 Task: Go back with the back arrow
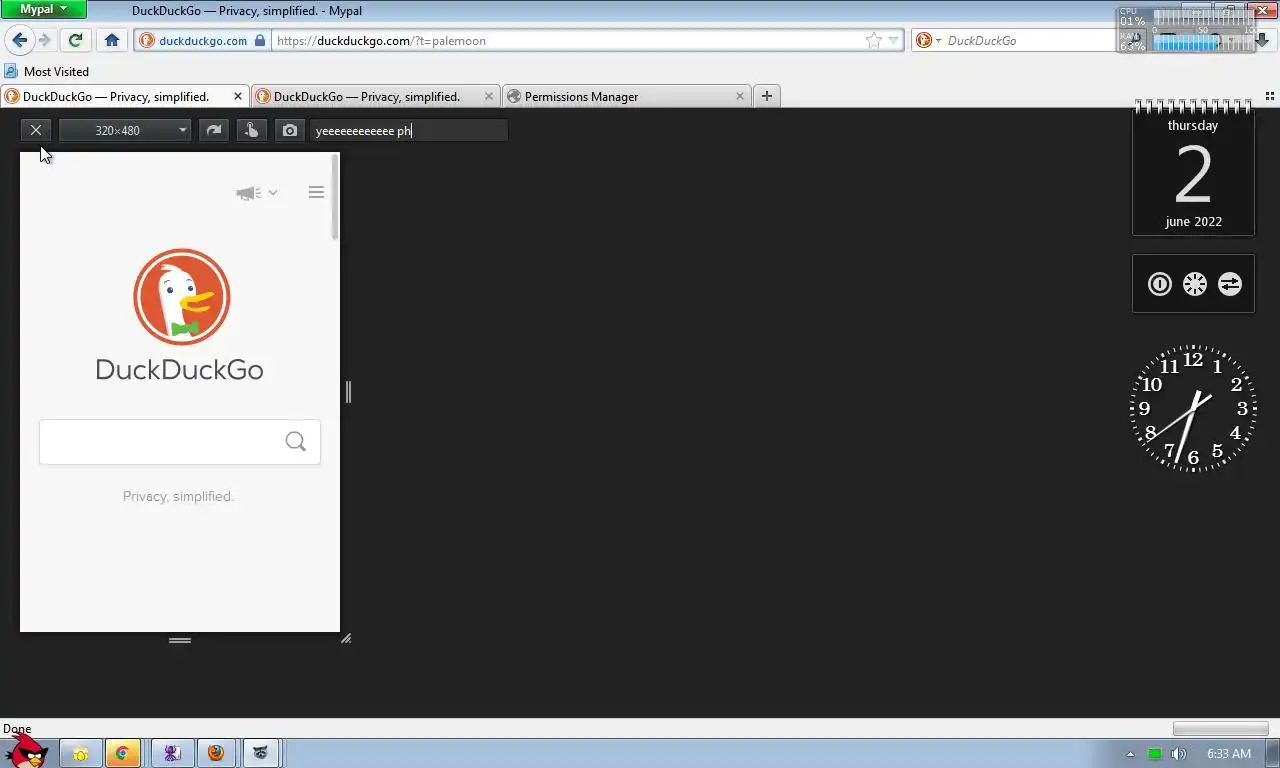tap(19, 40)
